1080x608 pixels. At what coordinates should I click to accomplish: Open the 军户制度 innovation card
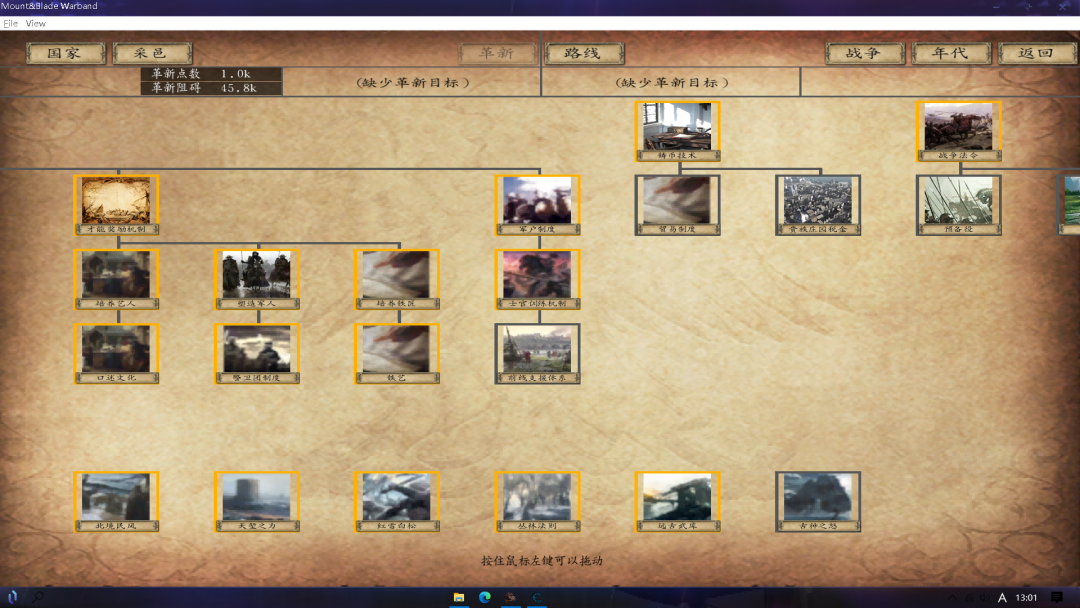(x=538, y=205)
